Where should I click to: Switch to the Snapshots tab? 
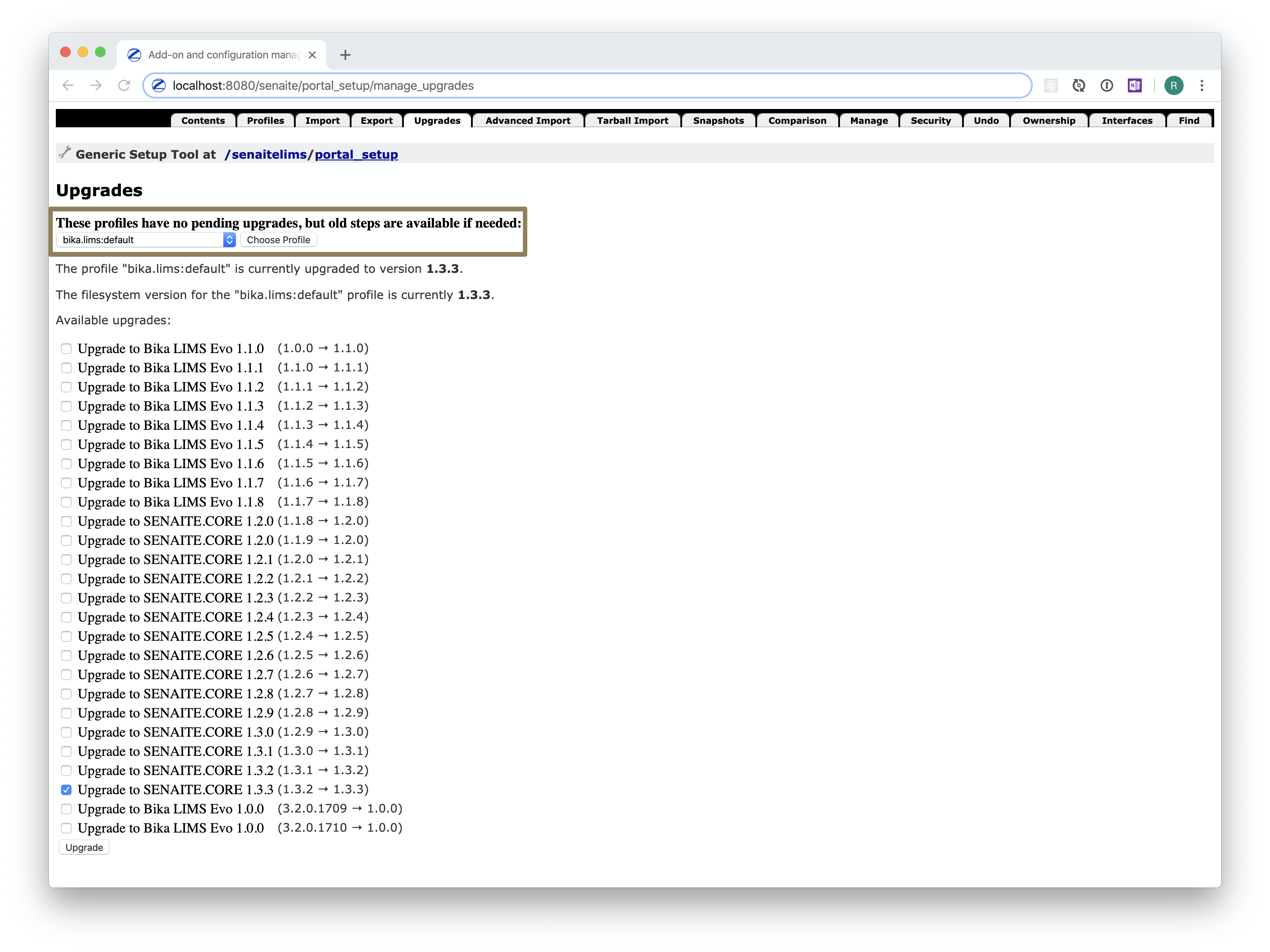[x=718, y=120]
